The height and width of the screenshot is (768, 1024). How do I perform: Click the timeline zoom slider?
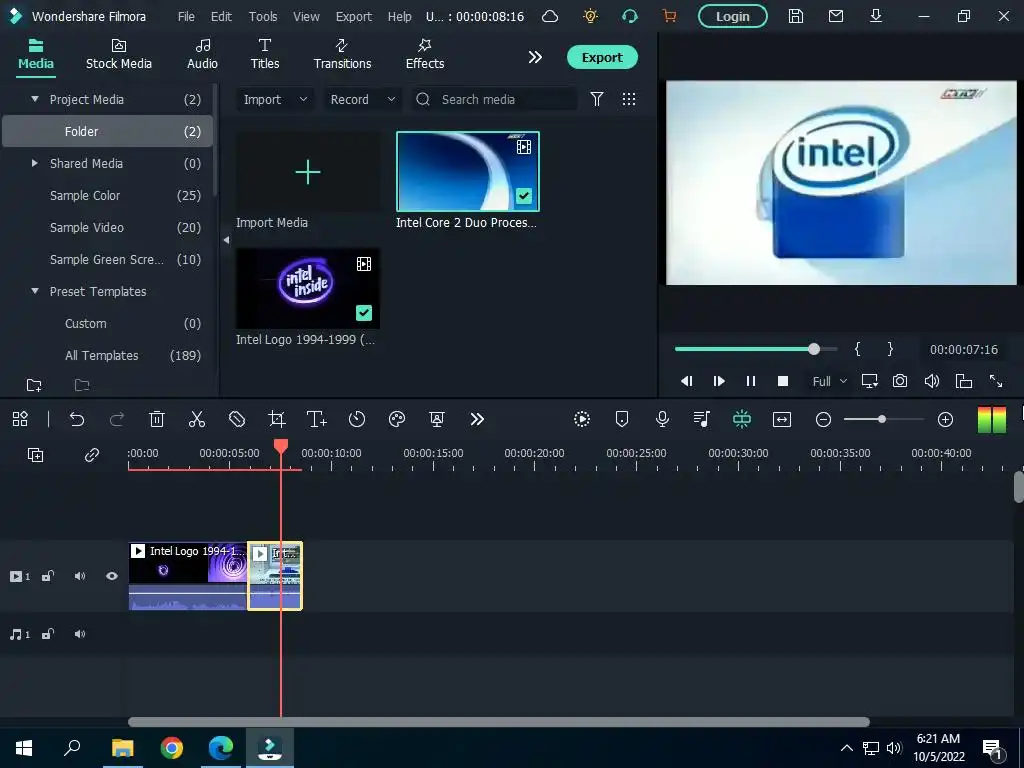[883, 419]
